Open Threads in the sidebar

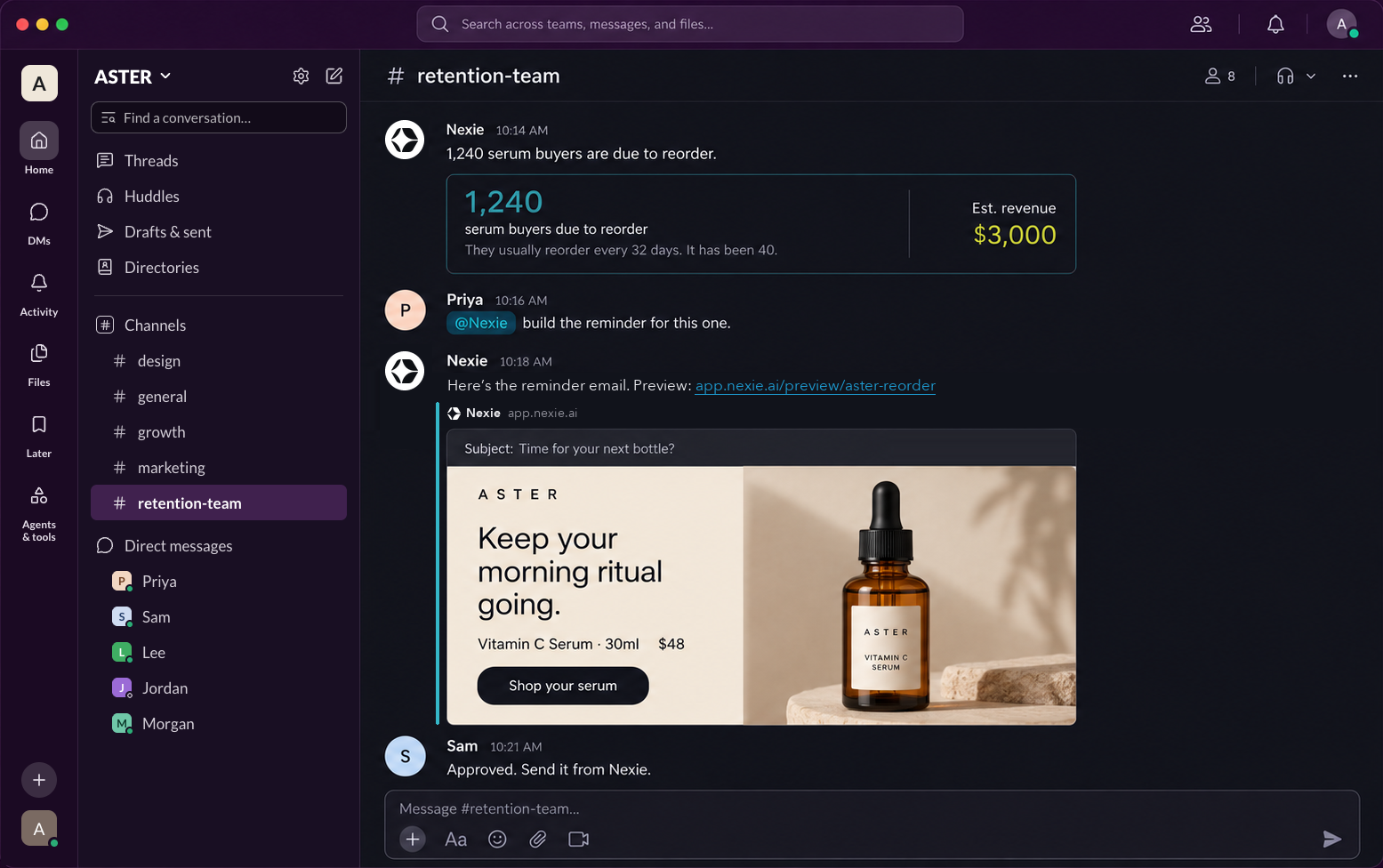click(219, 161)
